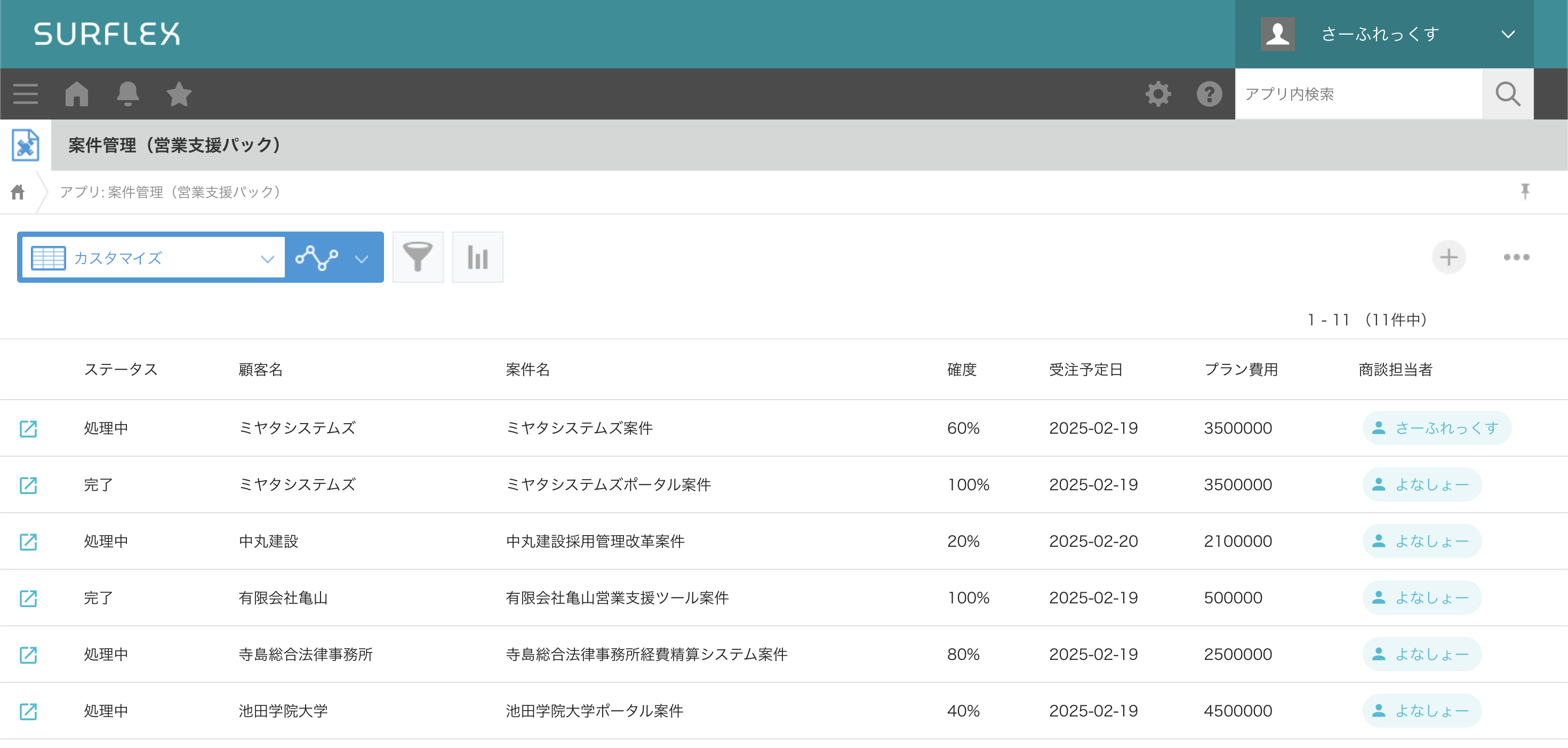The height and width of the screenshot is (748, 1568).
Task: Click the breadcrumb home icon
Action: [x=17, y=191]
